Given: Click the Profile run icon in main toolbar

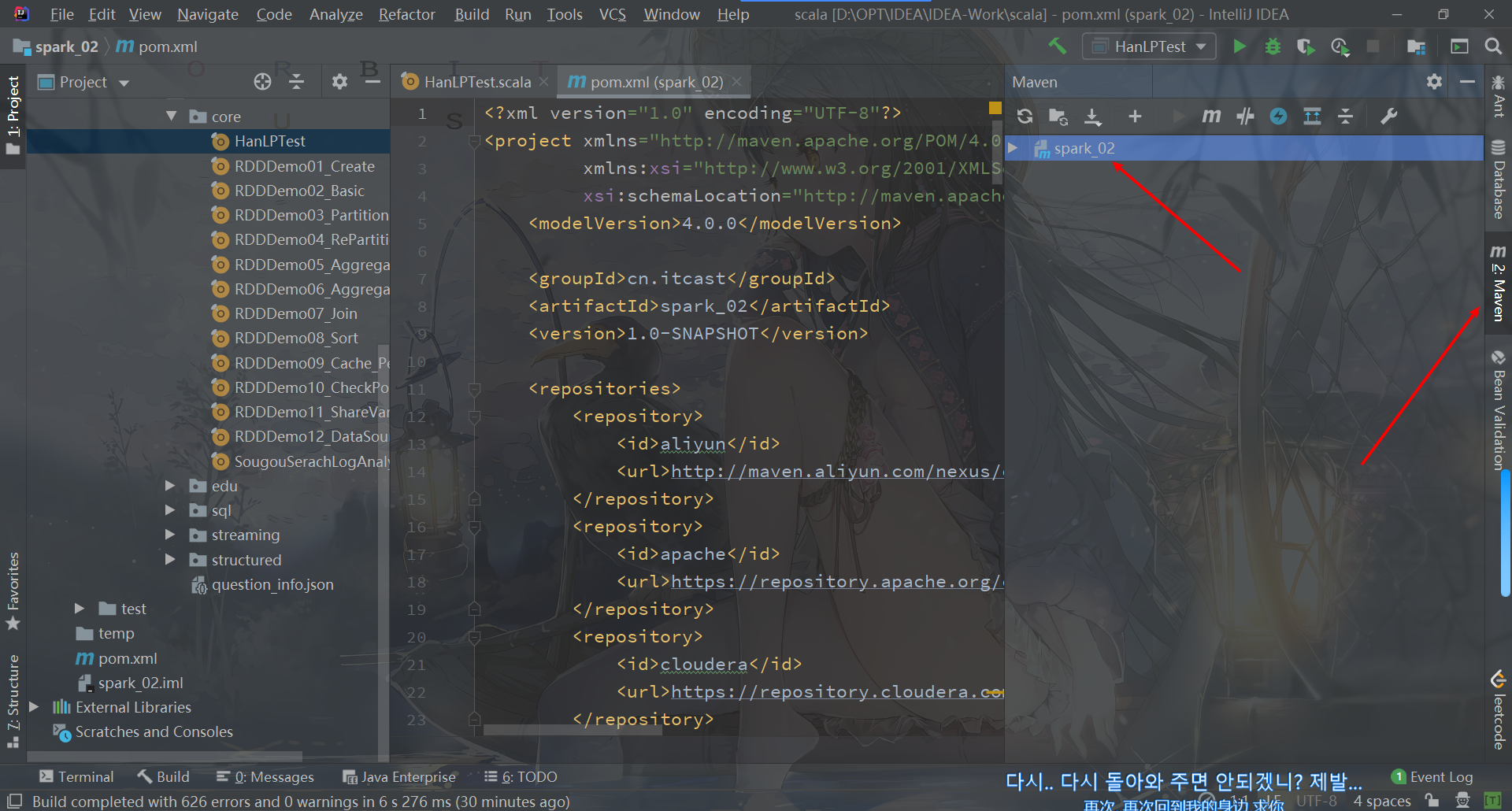Looking at the screenshot, I should click(x=1340, y=47).
